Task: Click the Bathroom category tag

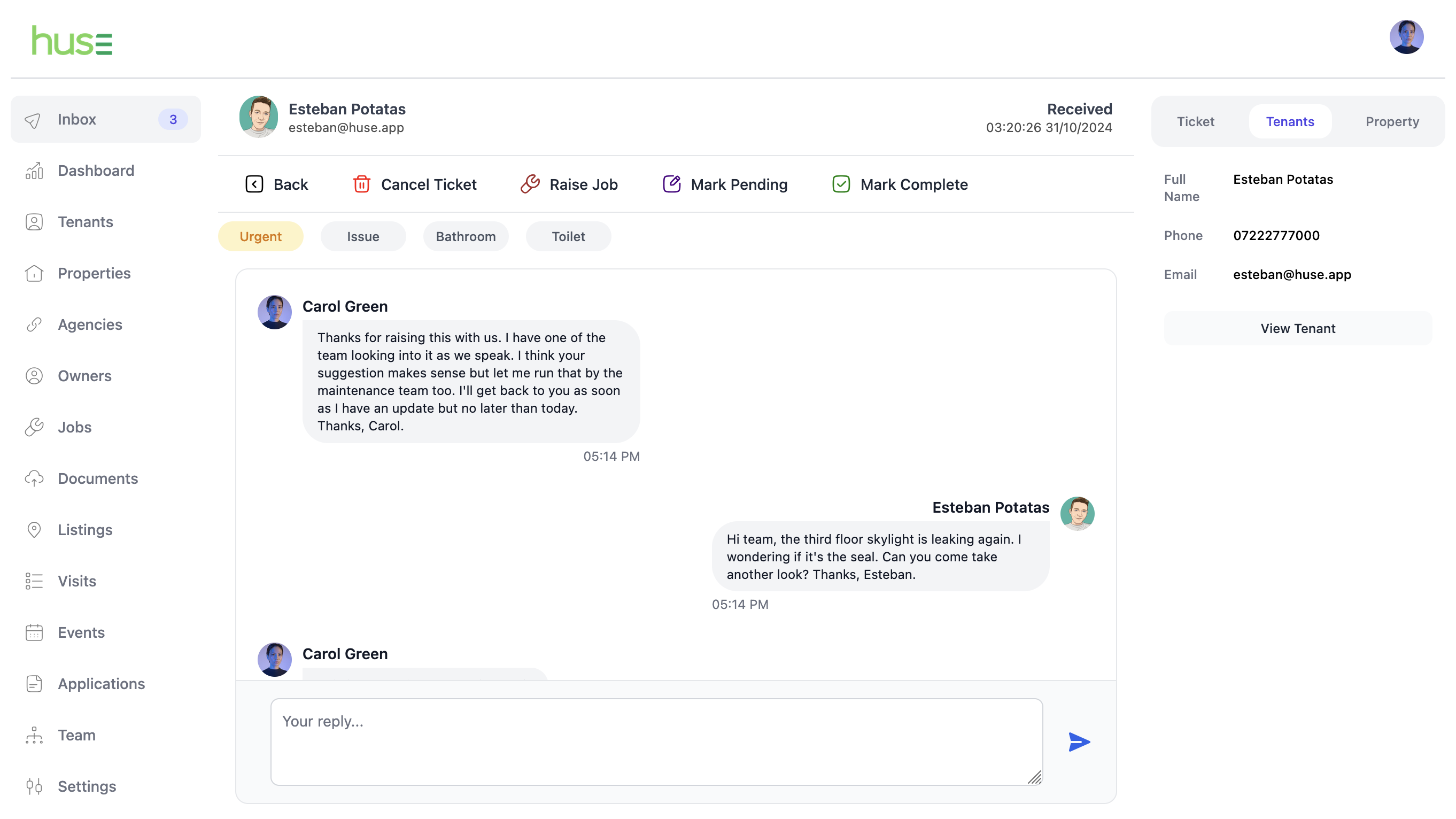Action: coord(465,236)
